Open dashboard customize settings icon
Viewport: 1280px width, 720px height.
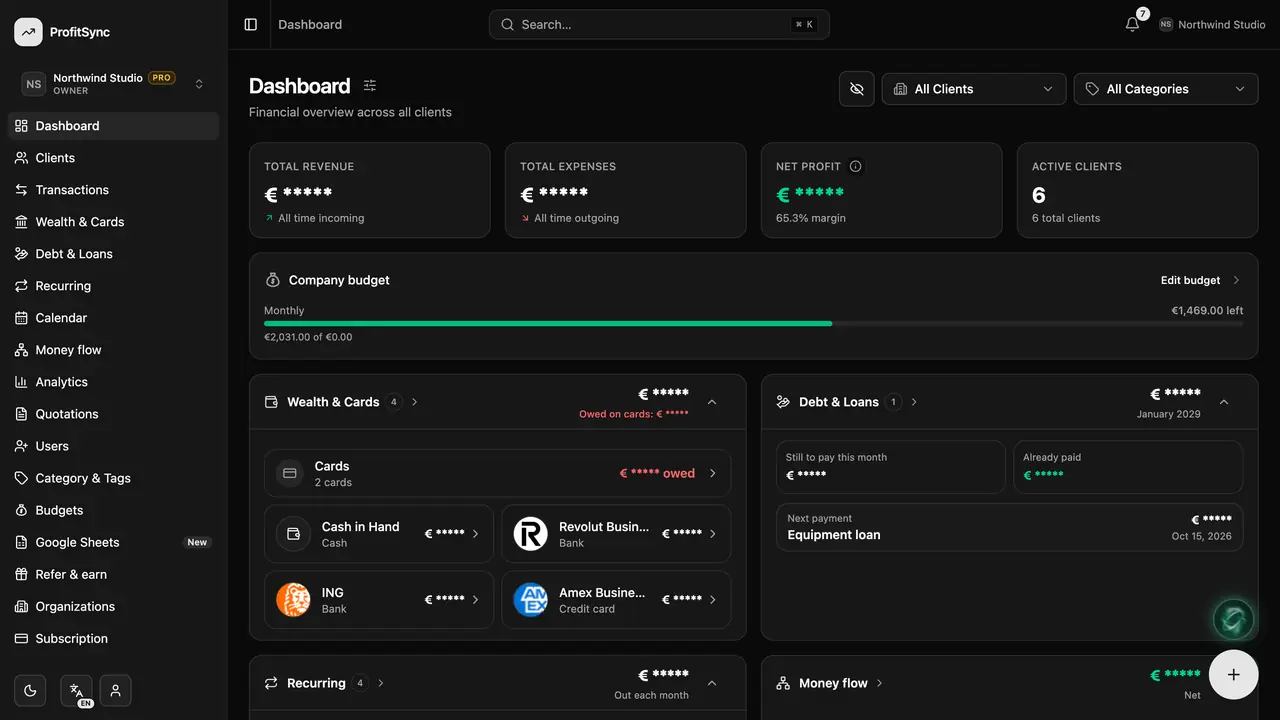pos(370,86)
